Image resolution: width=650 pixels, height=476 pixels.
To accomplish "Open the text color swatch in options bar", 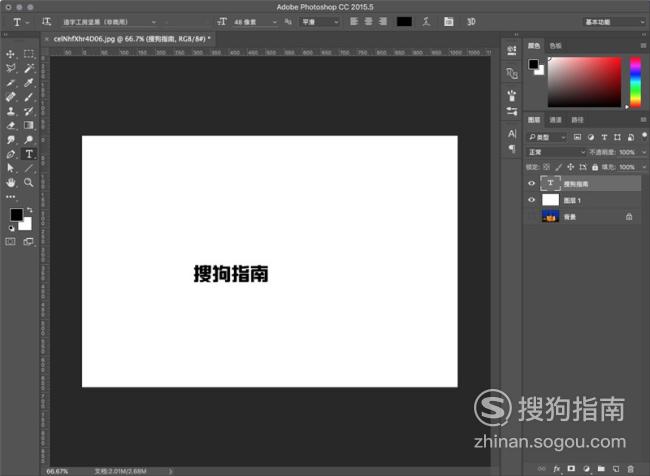I will [x=404, y=22].
